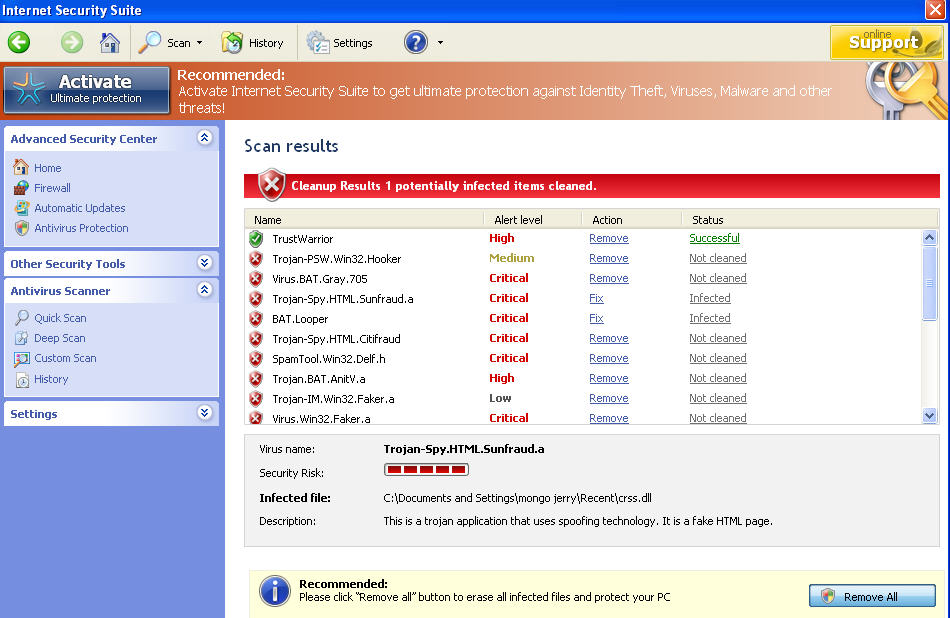Click the Custom Scan icon

[x=21, y=359]
